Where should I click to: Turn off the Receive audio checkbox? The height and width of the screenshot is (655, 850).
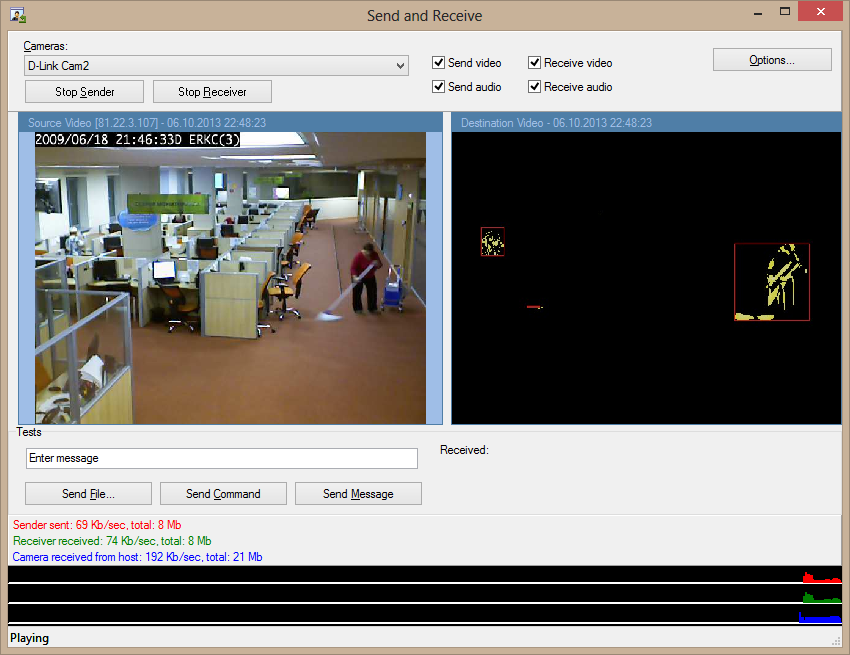[x=535, y=87]
